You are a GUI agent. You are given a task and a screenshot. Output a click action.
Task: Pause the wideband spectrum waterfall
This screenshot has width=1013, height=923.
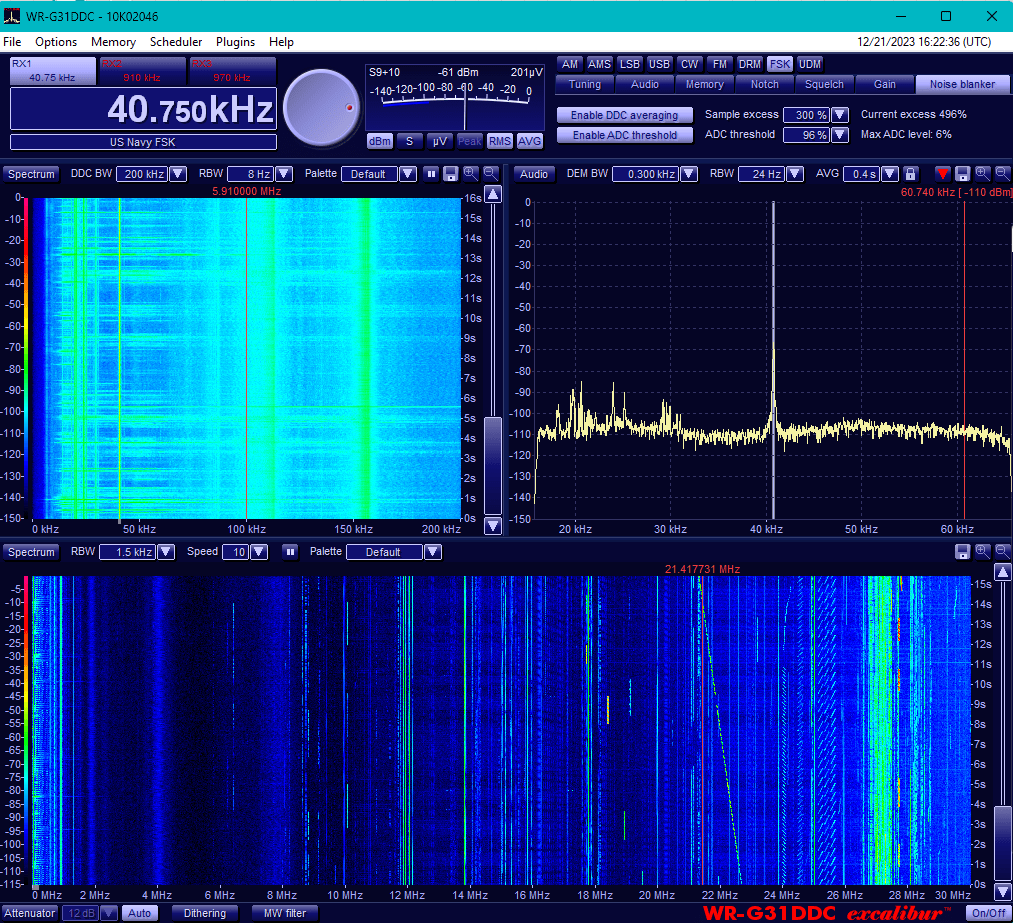click(x=290, y=552)
